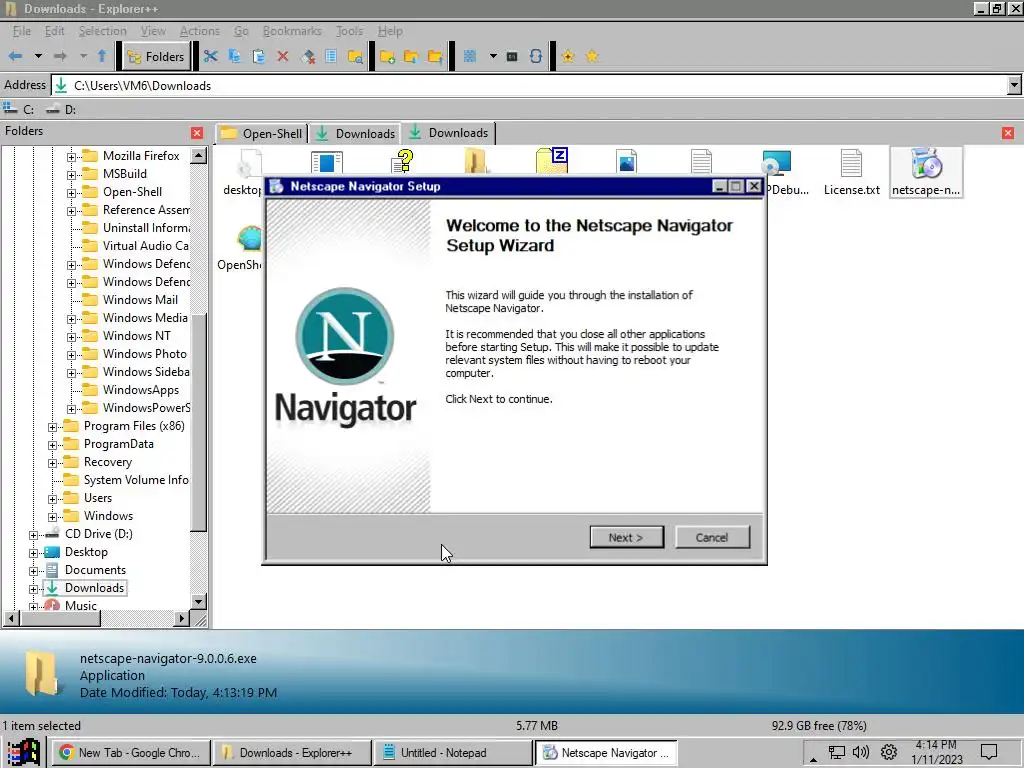Click folder tree horizontal scroll right arrow

pos(182,618)
